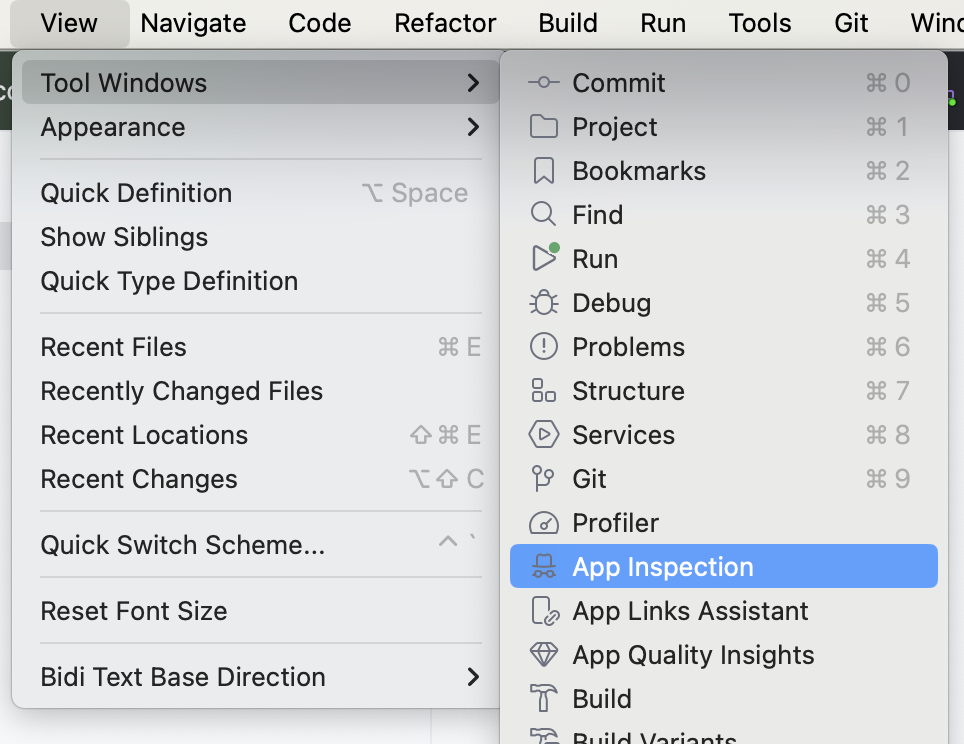
Task: Click the Commit tool window icon
Action: coord(543,83)
